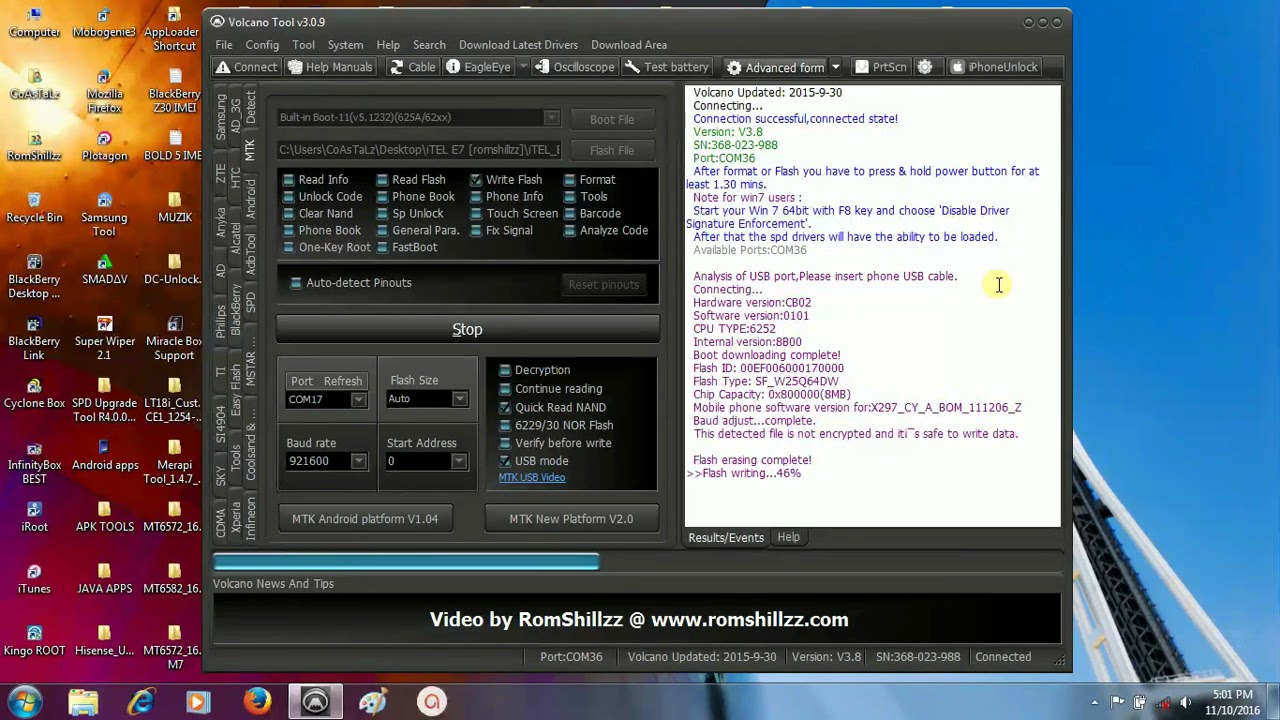
Task: Open the File menu
Action: click(x=224, y=45)
